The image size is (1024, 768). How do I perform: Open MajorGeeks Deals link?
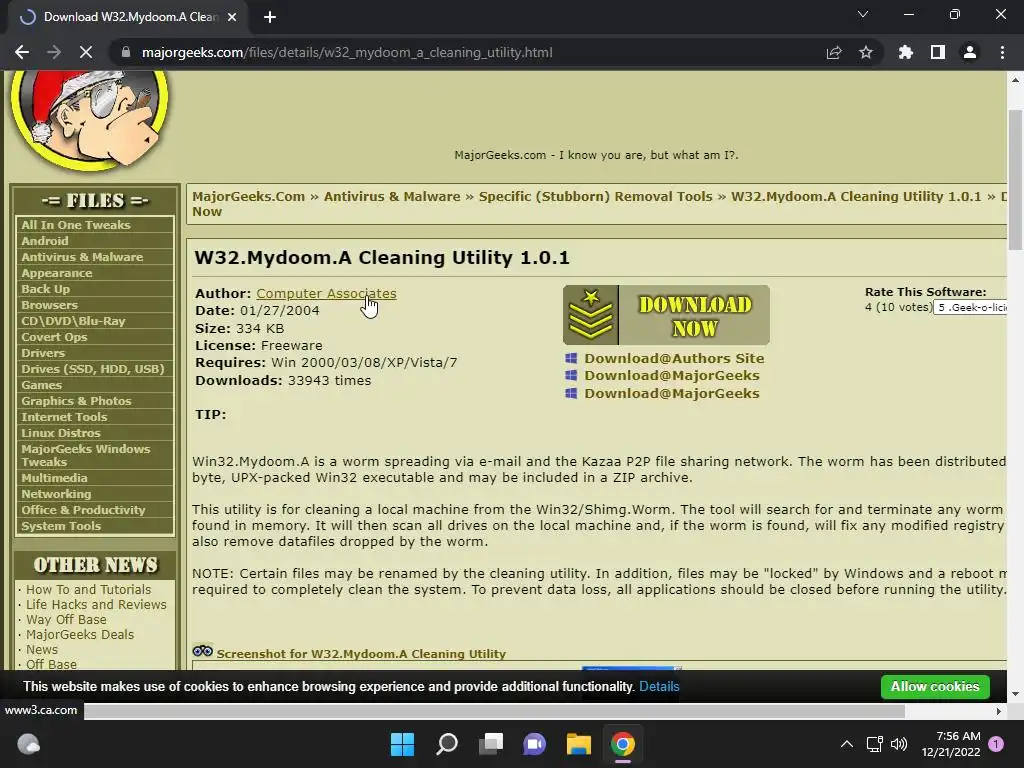(80, 635)
